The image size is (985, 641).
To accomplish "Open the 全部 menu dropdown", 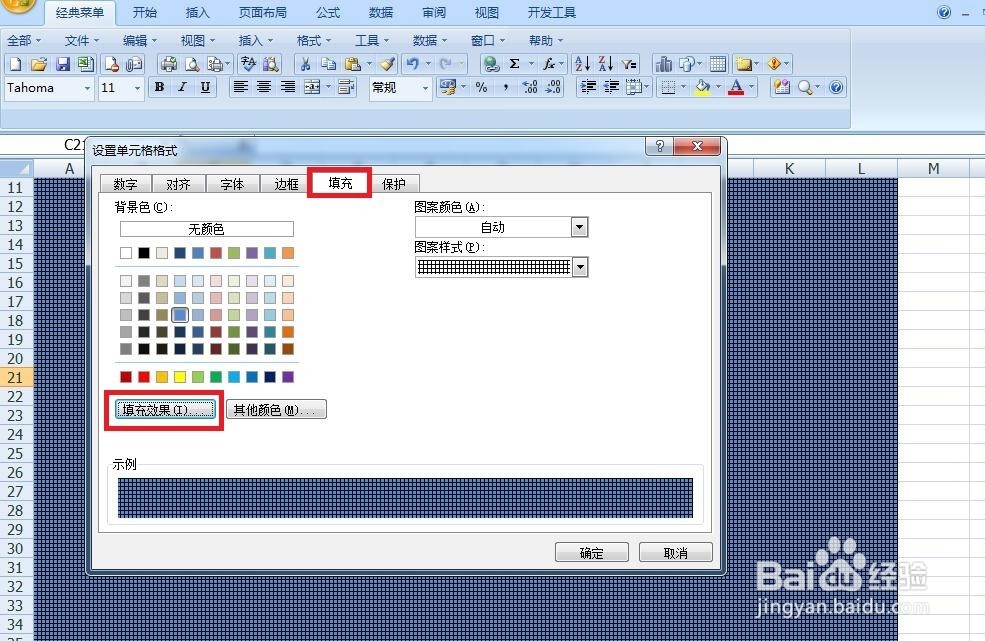I will pos(24,40).
